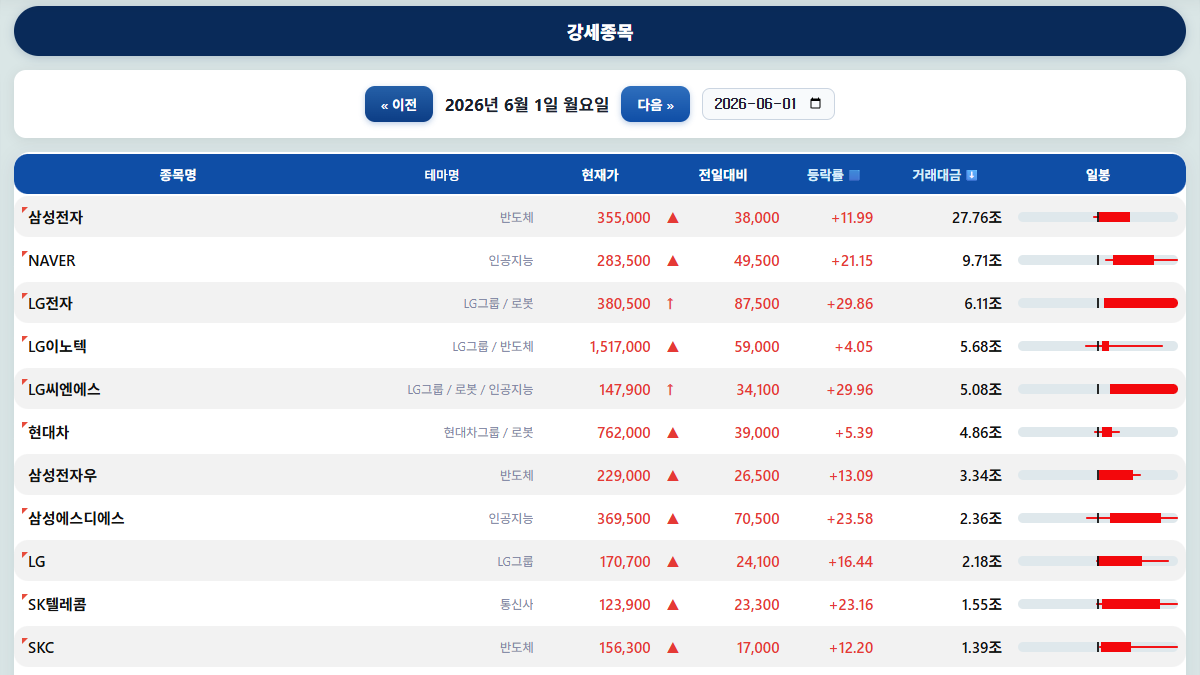Click the 2026-06-01 date input field
Screen dimensions: 1200x675
coord(768,104)
